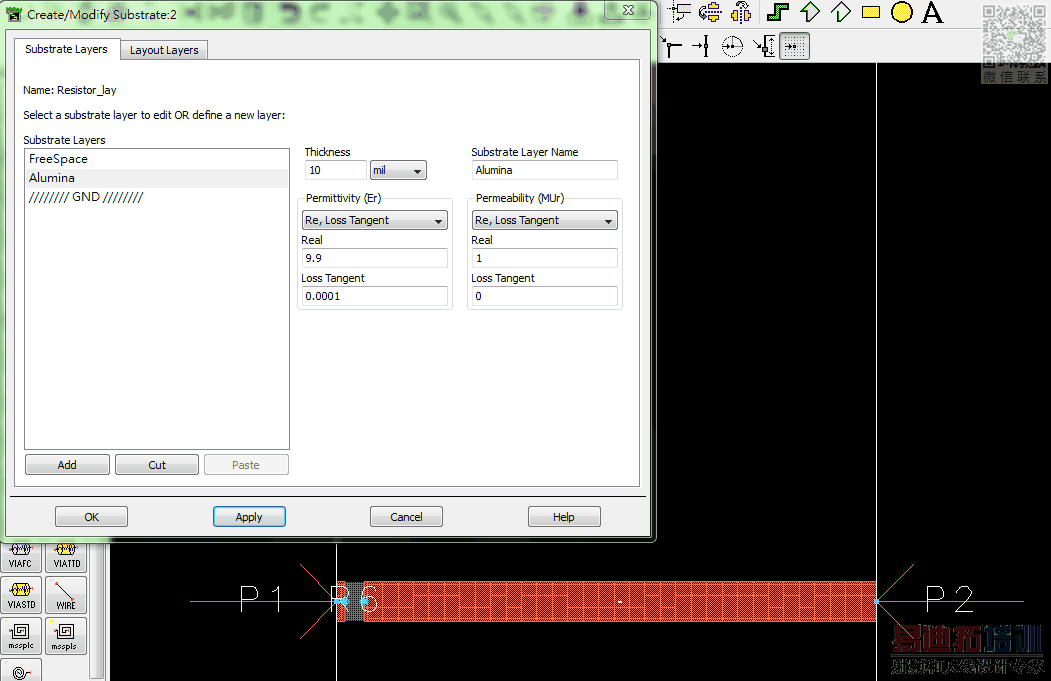
Task: Click the Apply button
Action: coord(249,517)
